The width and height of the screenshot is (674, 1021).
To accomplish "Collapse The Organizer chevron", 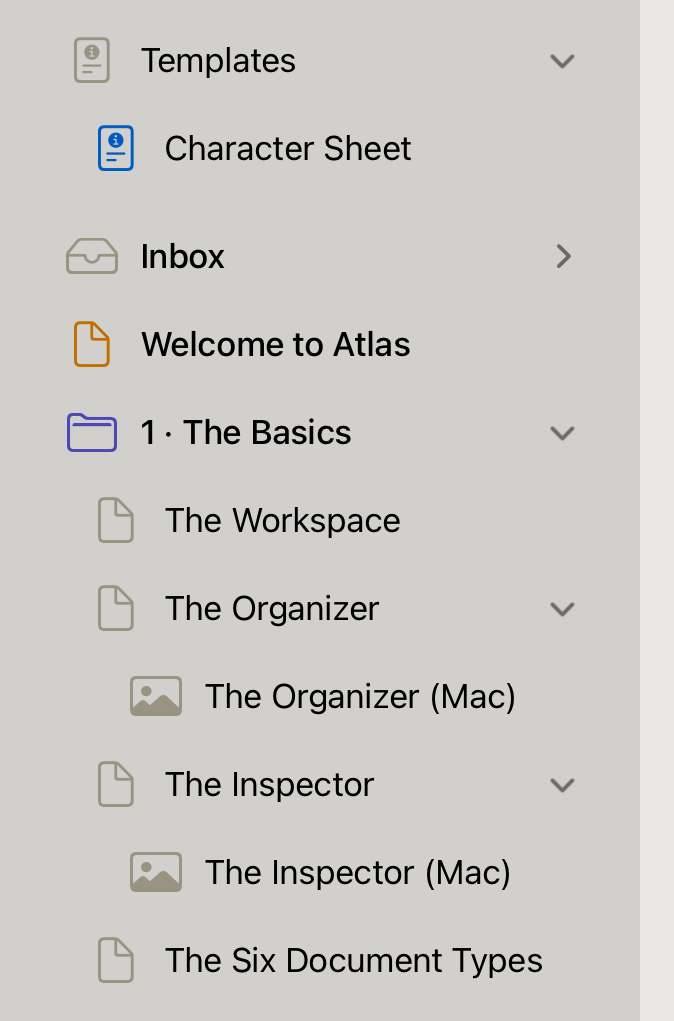I will coord(562,609).
